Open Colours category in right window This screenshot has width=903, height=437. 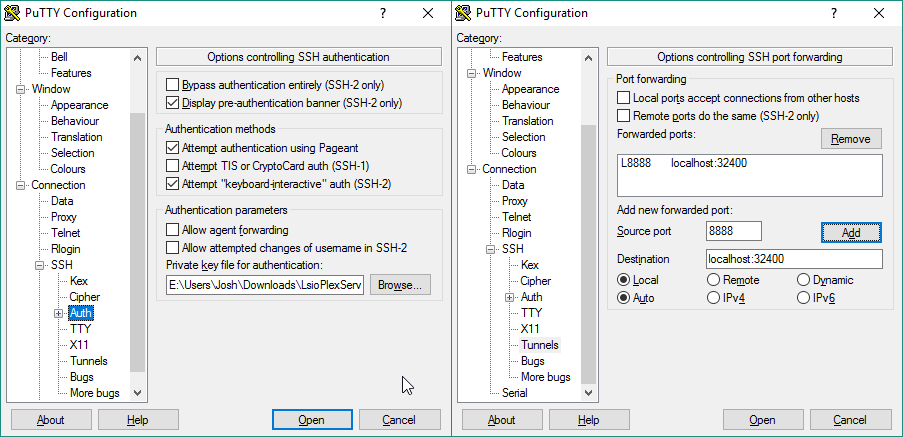(x=519, y=153)
